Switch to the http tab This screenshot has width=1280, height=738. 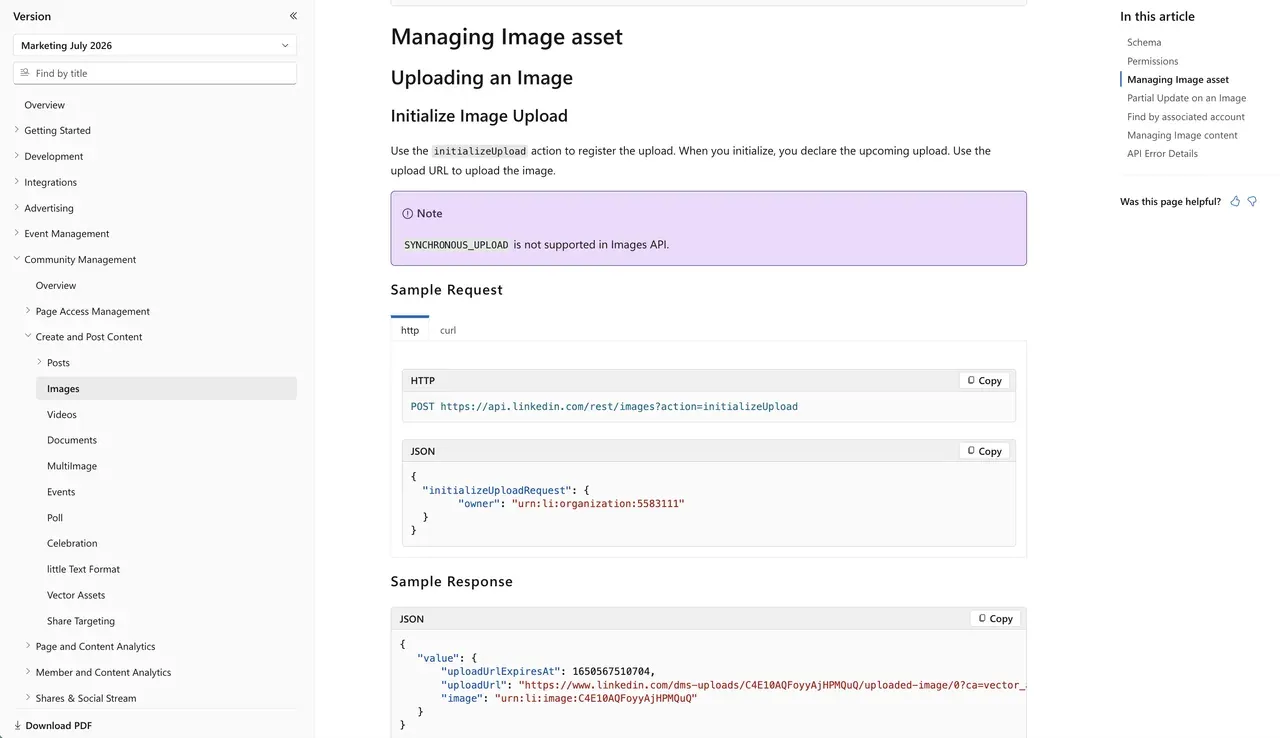[410, 329]
